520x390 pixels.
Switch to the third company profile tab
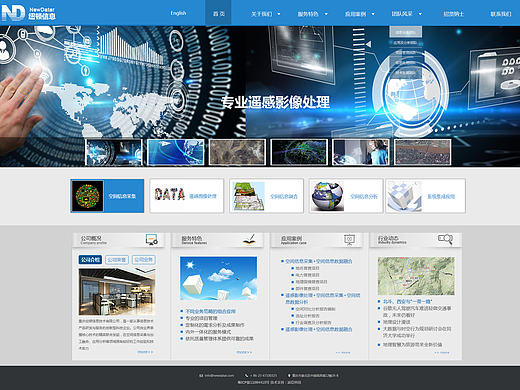pyautogui.click(x=144, y=260)
